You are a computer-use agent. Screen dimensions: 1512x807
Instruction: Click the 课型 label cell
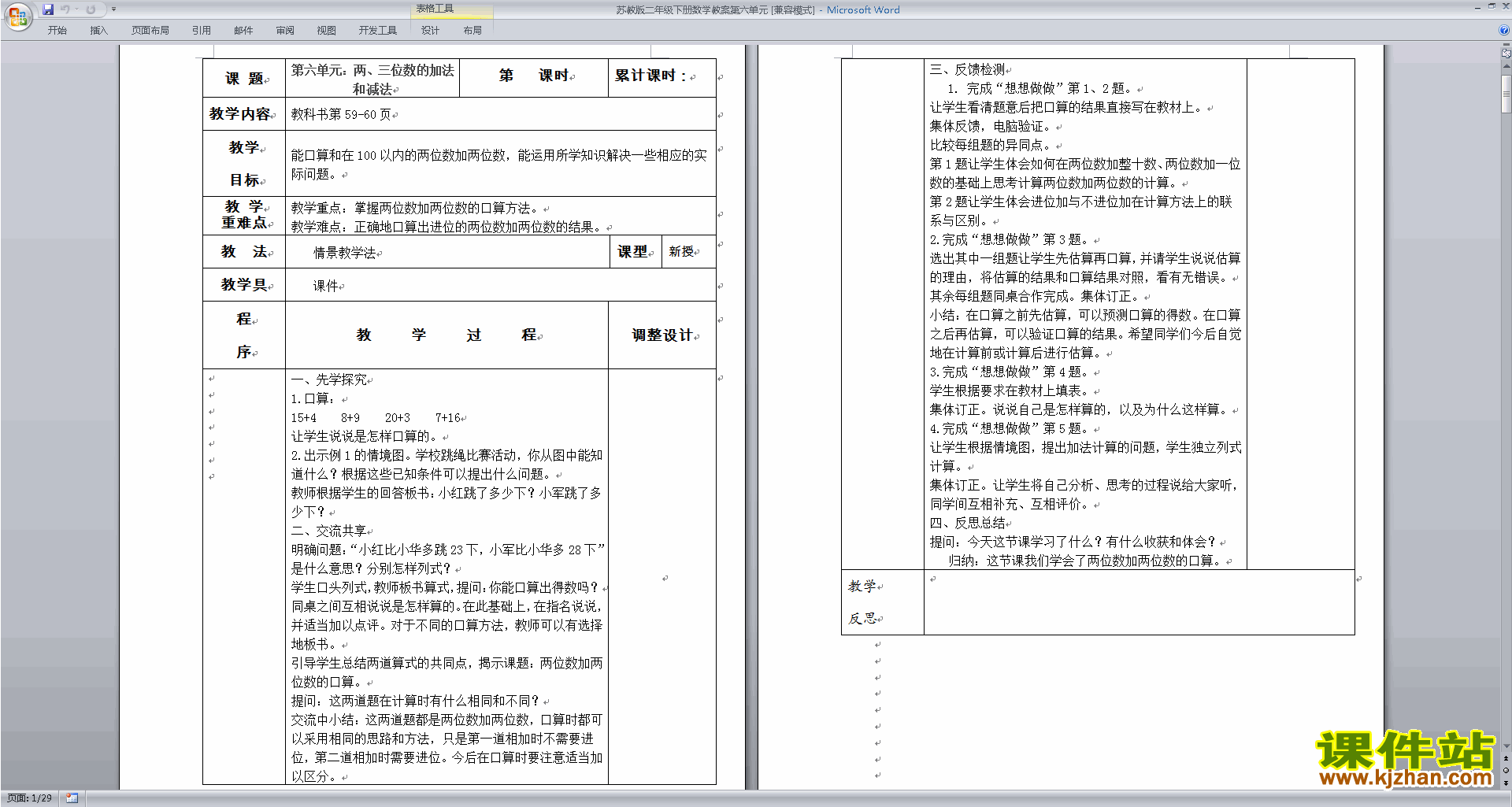tap(636, 252)
